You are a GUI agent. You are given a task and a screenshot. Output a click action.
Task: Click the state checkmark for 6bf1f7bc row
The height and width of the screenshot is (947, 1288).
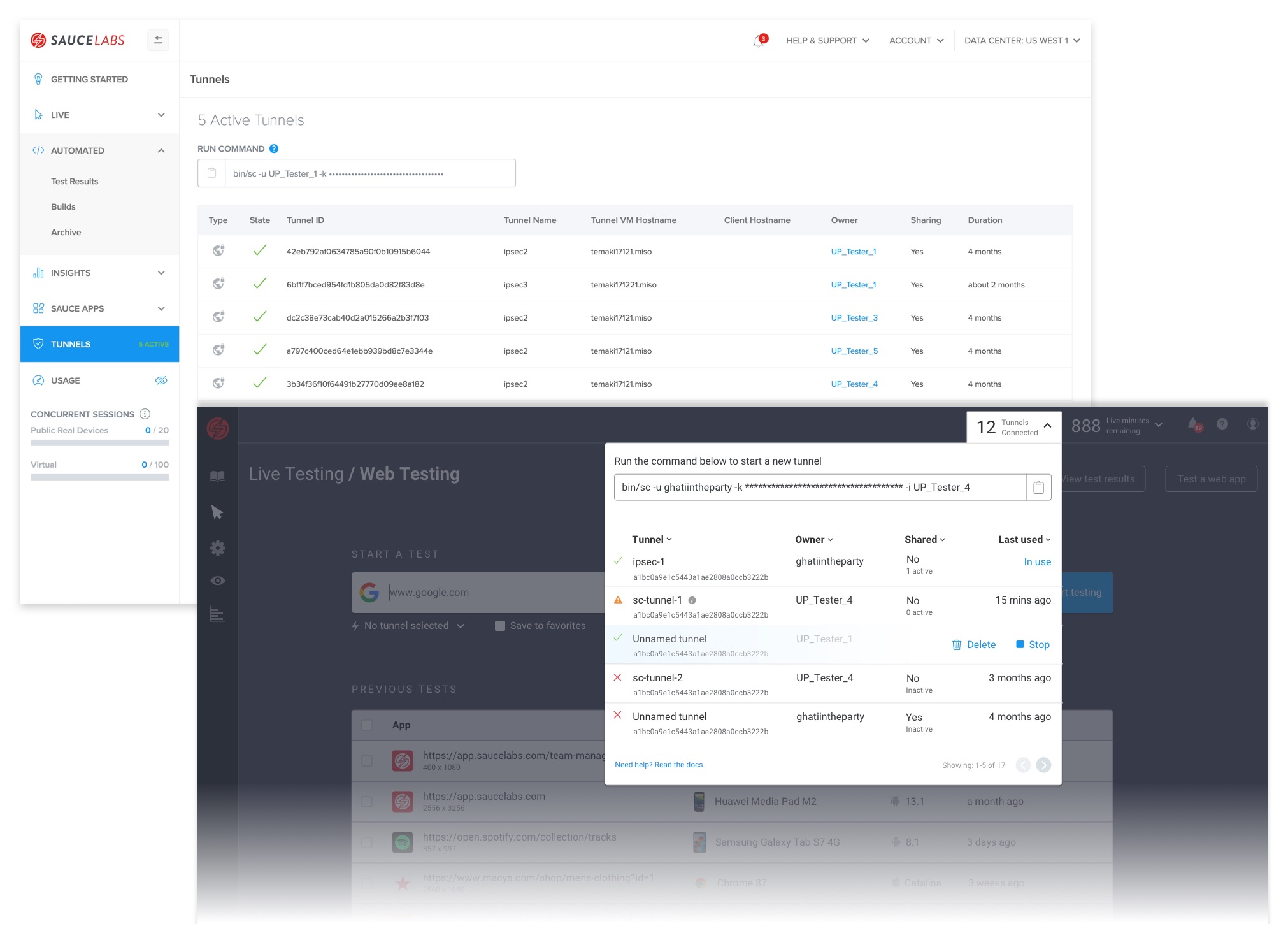point(260,284)
